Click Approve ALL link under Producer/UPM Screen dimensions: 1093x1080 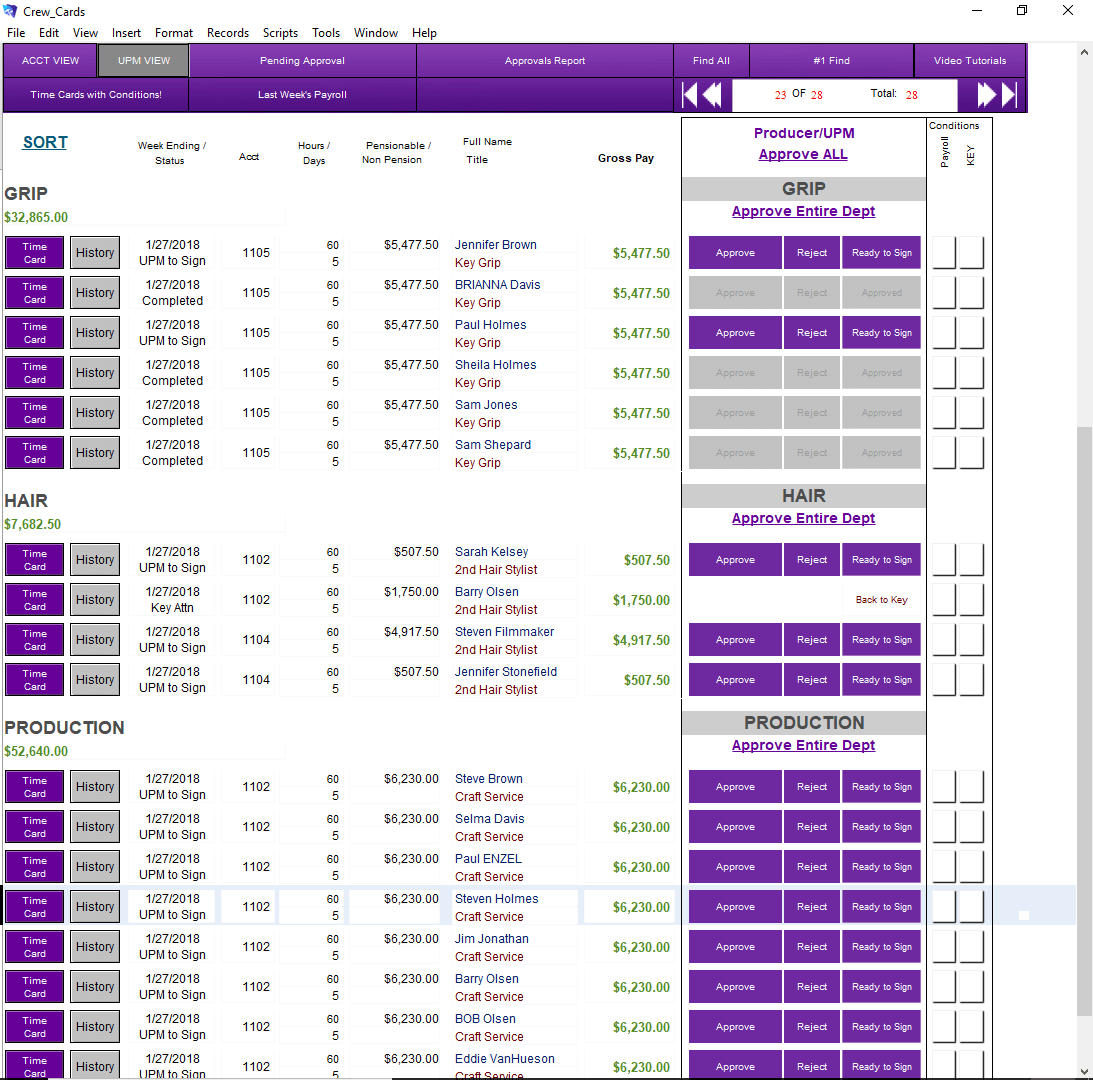point(803,154)
